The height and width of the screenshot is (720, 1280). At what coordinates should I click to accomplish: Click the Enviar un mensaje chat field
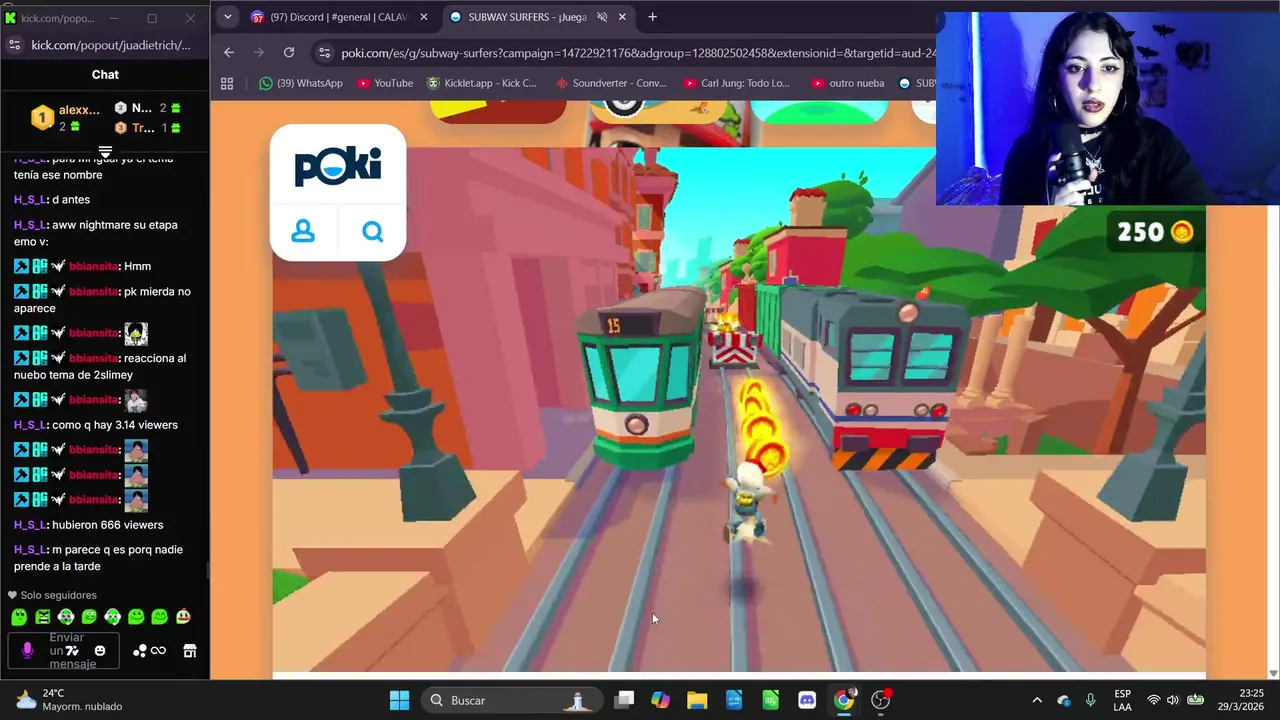click(x=65, y=651)
